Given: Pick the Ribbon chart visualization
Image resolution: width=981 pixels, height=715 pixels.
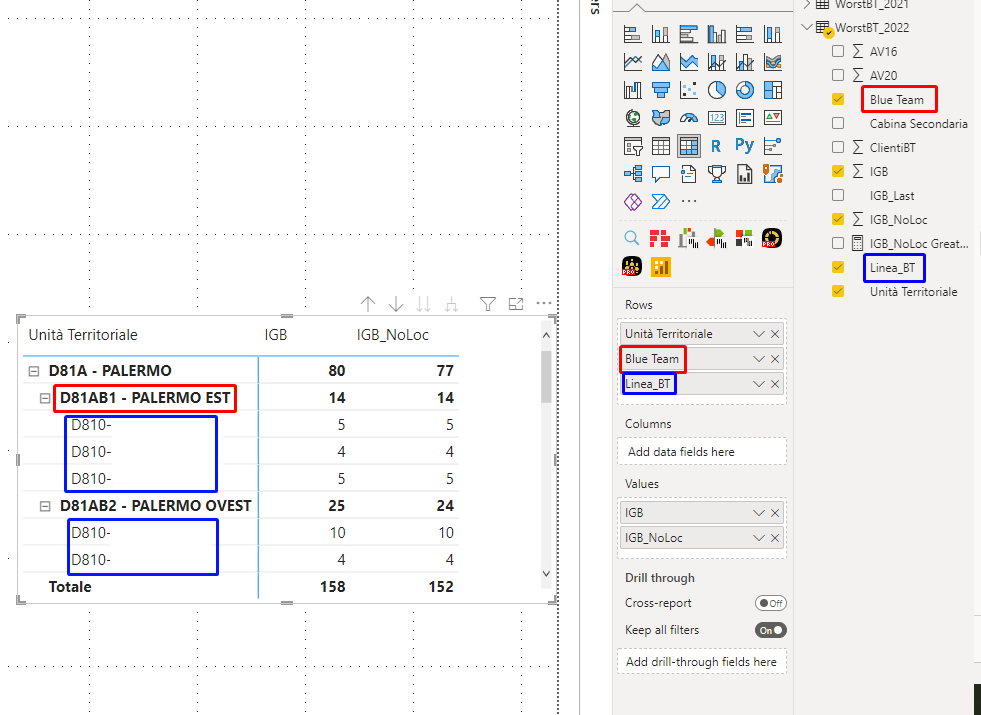Looking at the screenshot, I should (773, 62).
